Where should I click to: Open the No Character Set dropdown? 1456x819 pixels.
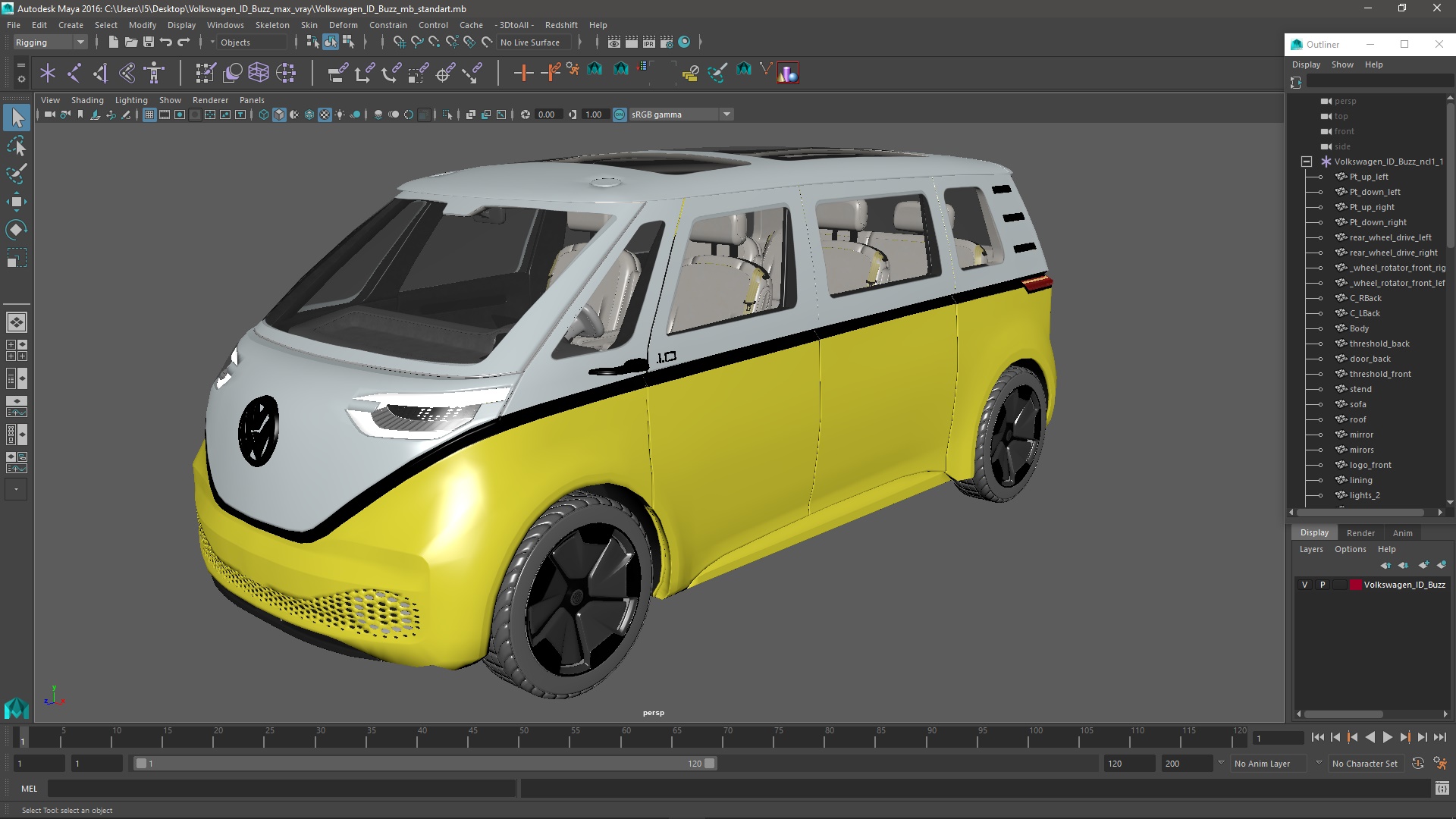[x=1367, y=764]
